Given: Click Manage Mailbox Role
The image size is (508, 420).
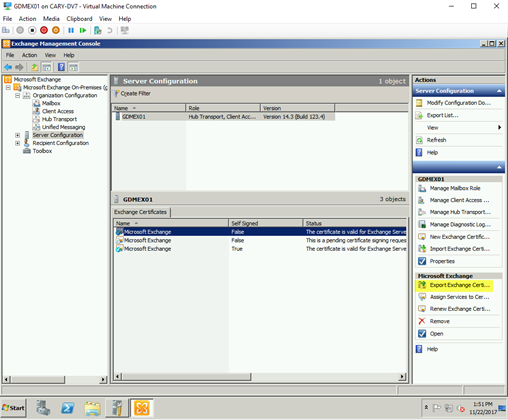Looking at the screenshot, I should point(455,188).
